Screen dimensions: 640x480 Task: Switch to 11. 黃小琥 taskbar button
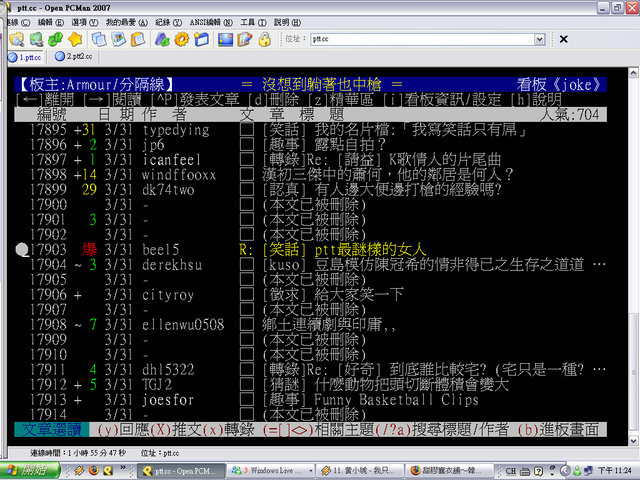(360, 471)
